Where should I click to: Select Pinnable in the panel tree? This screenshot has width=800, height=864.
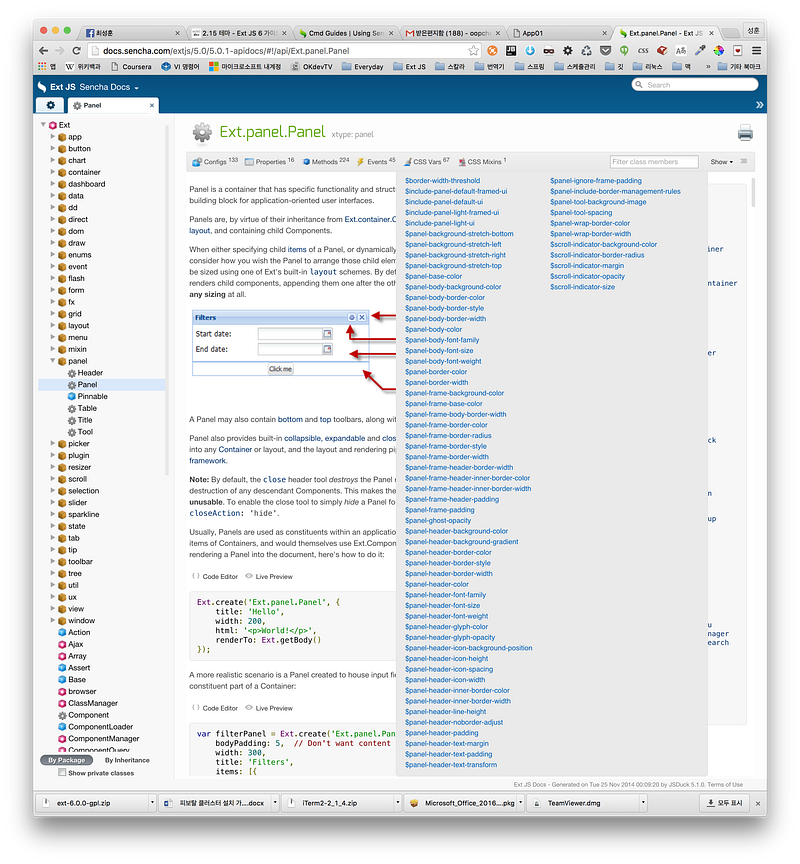tap(93, 396)
